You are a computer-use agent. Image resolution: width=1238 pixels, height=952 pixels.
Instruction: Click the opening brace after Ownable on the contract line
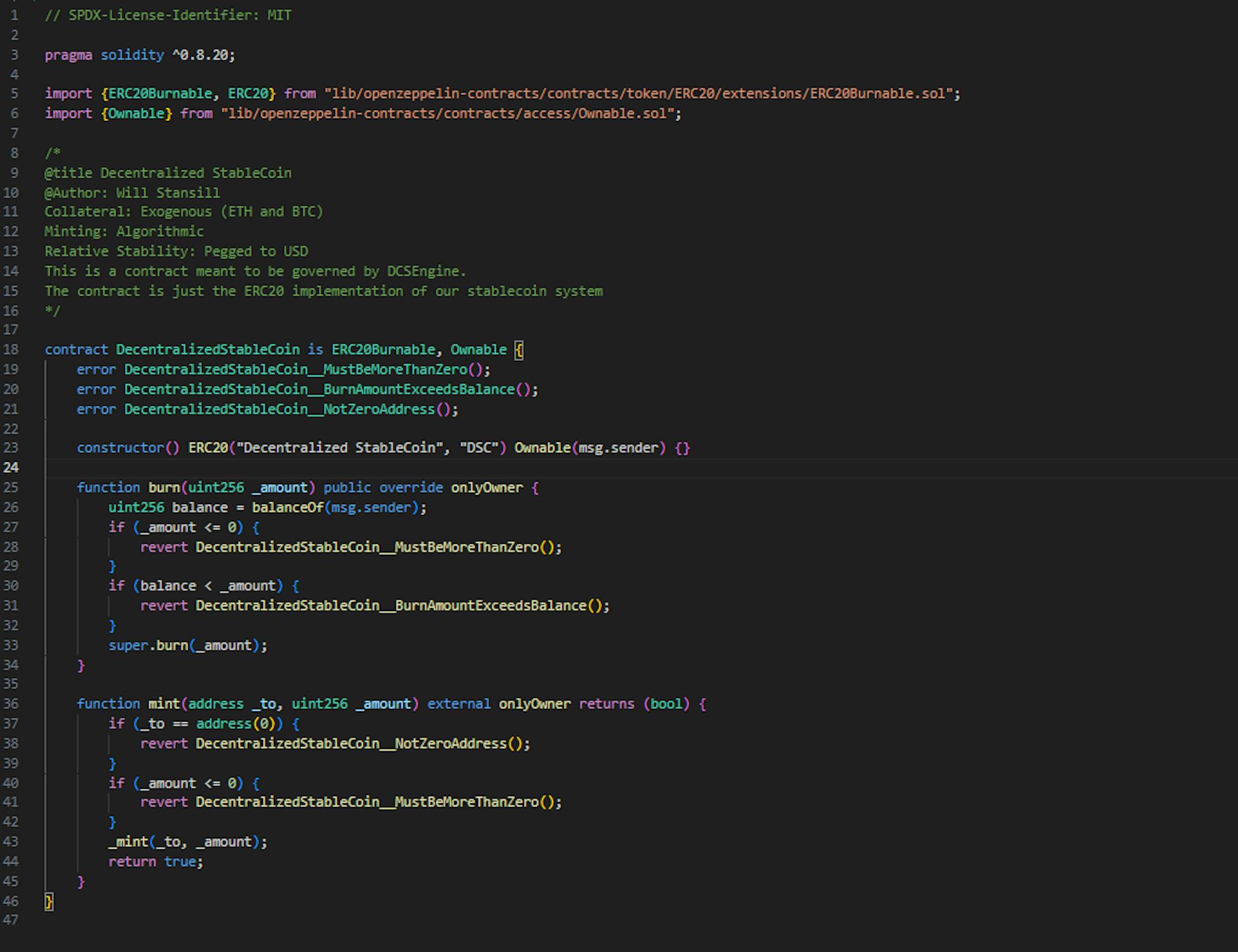coord(519,349)
